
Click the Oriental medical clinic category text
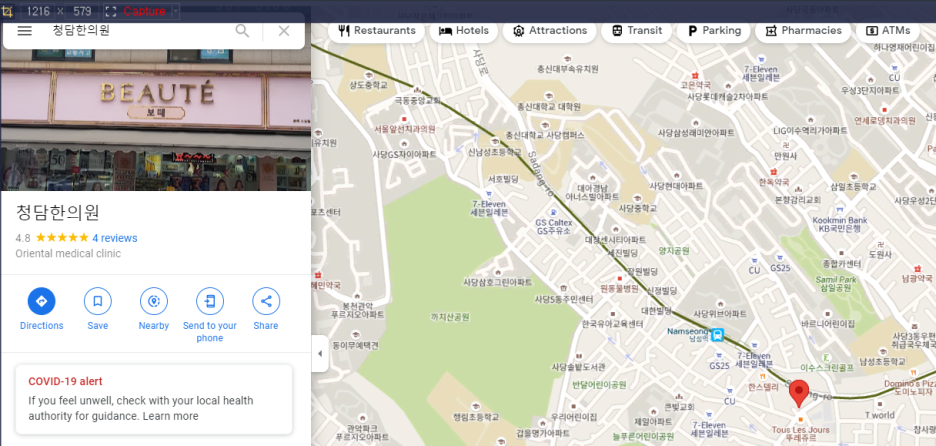tap(68, 254)
